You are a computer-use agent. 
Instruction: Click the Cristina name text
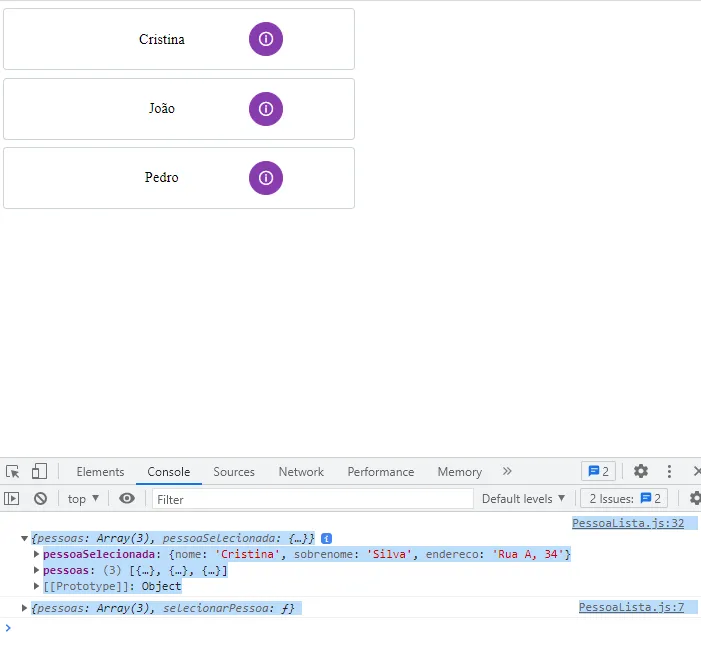pyautogui.click(x=161, y=39)
